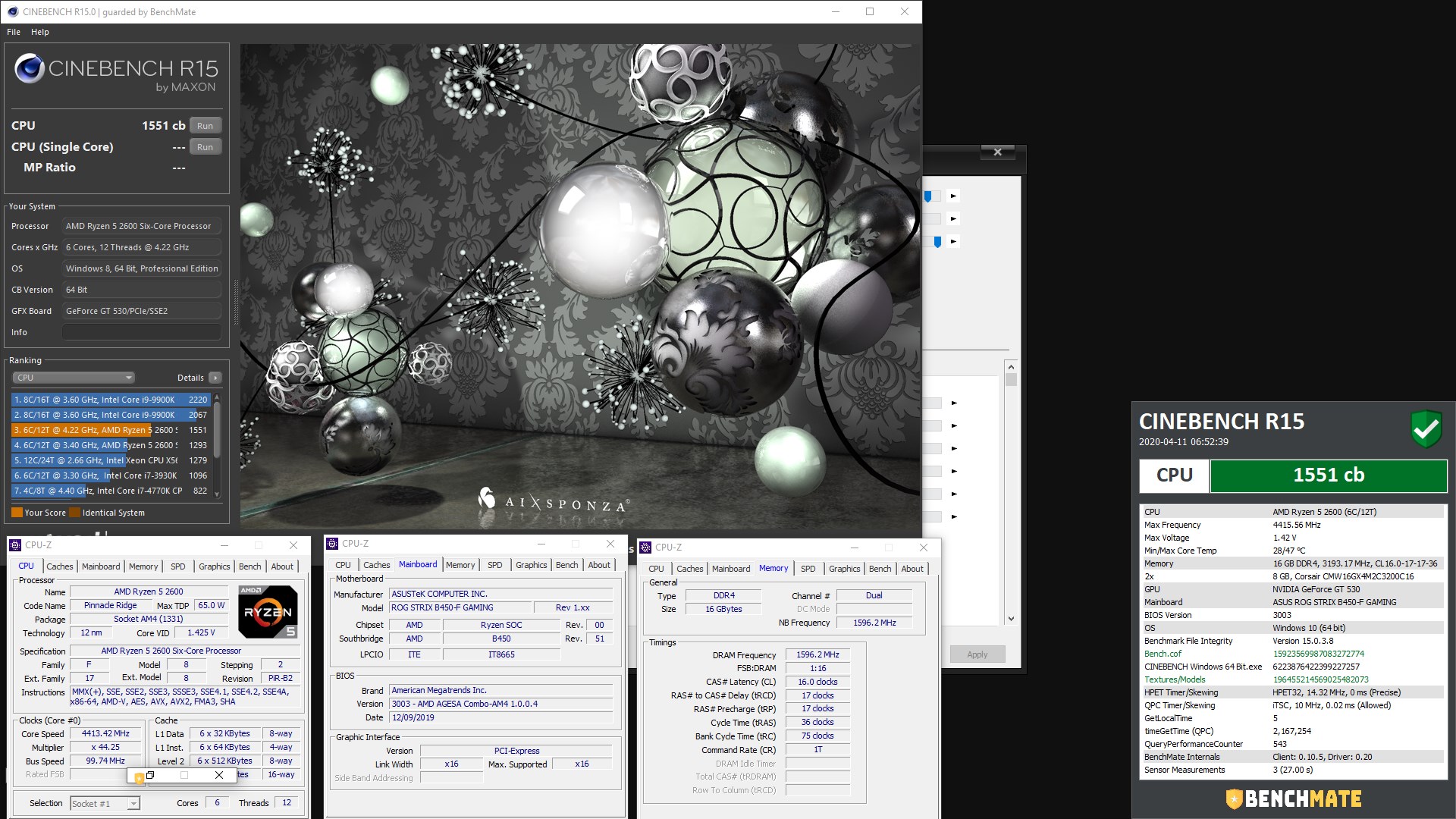Viewport: 1456px width, 819px height.
Task: Click first arrow in lower list of dialog
Action: (x=954, y=403)
